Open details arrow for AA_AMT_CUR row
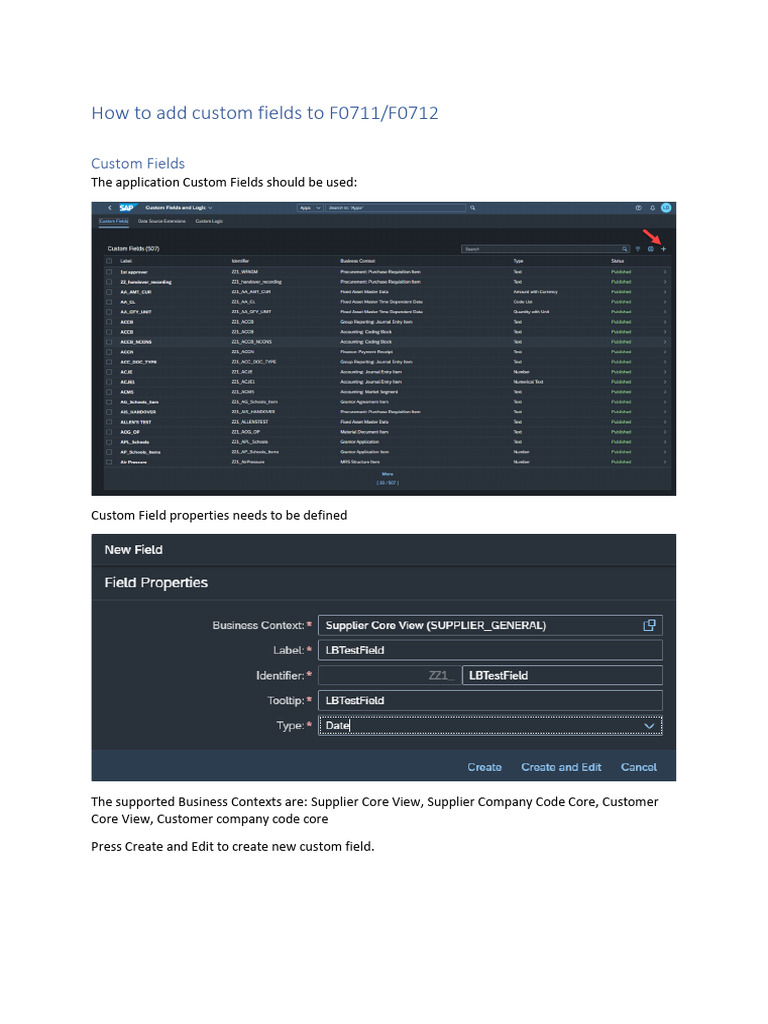Viewport: 768px width, 1024px height. click(x=665, y=292)
